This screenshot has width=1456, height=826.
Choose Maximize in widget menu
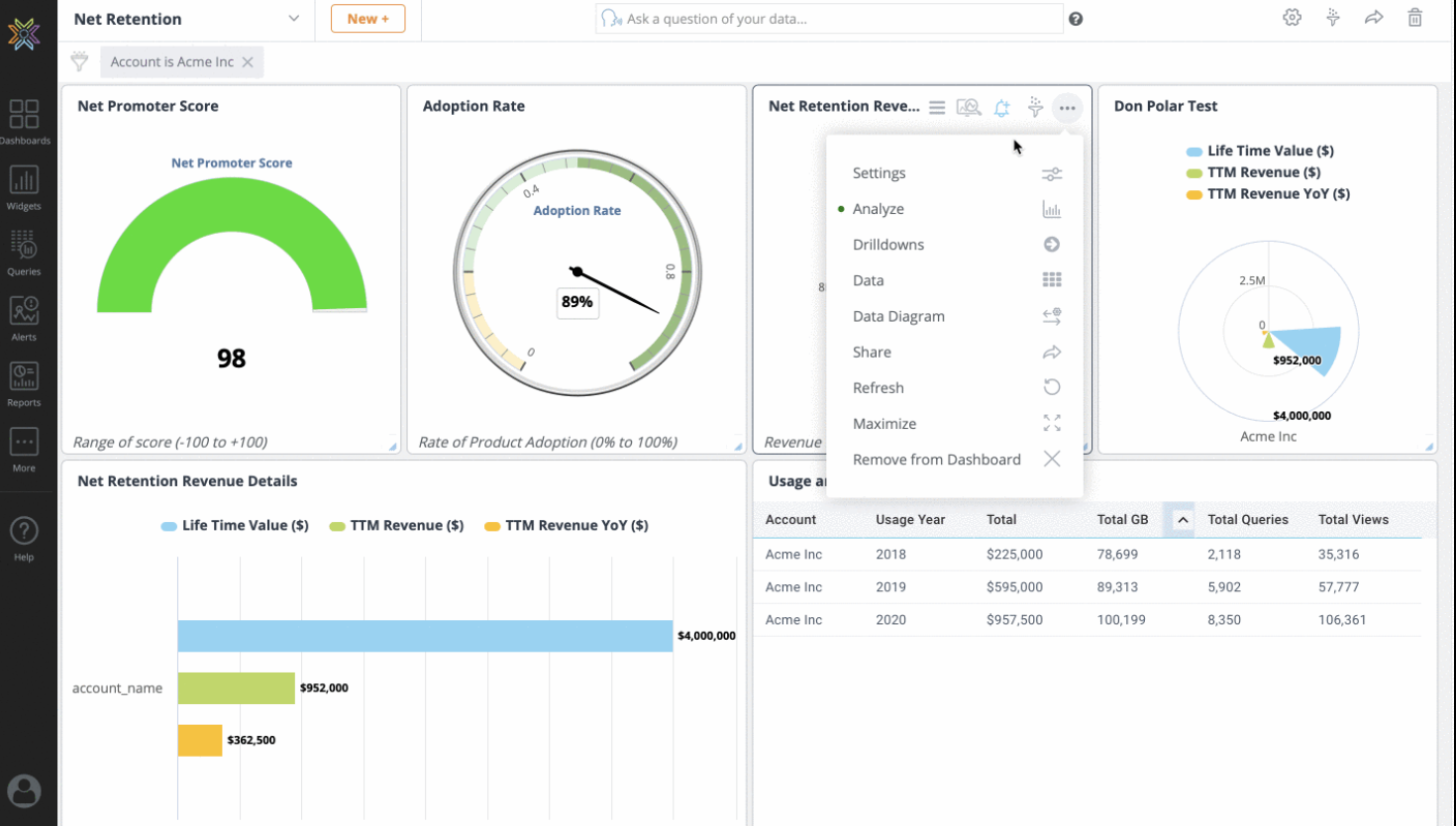click(x=955, y=423)
